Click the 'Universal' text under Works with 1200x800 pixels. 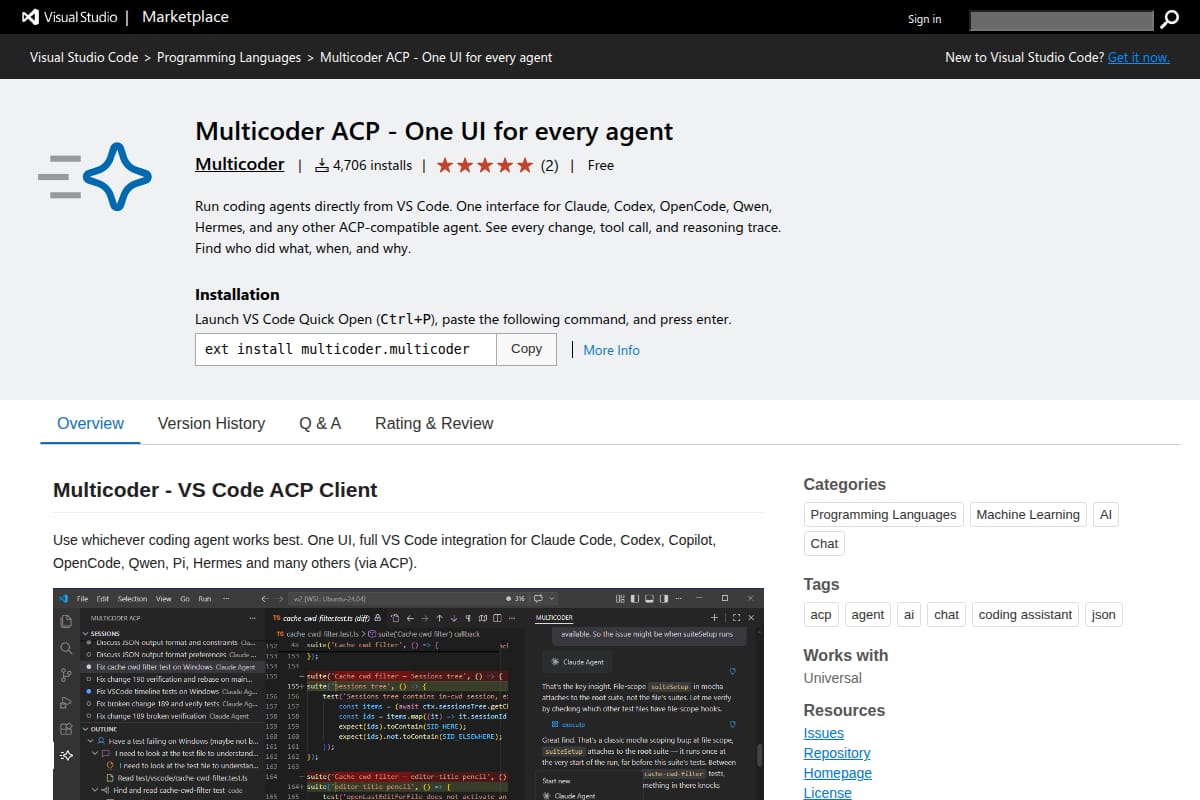[832, 678]
